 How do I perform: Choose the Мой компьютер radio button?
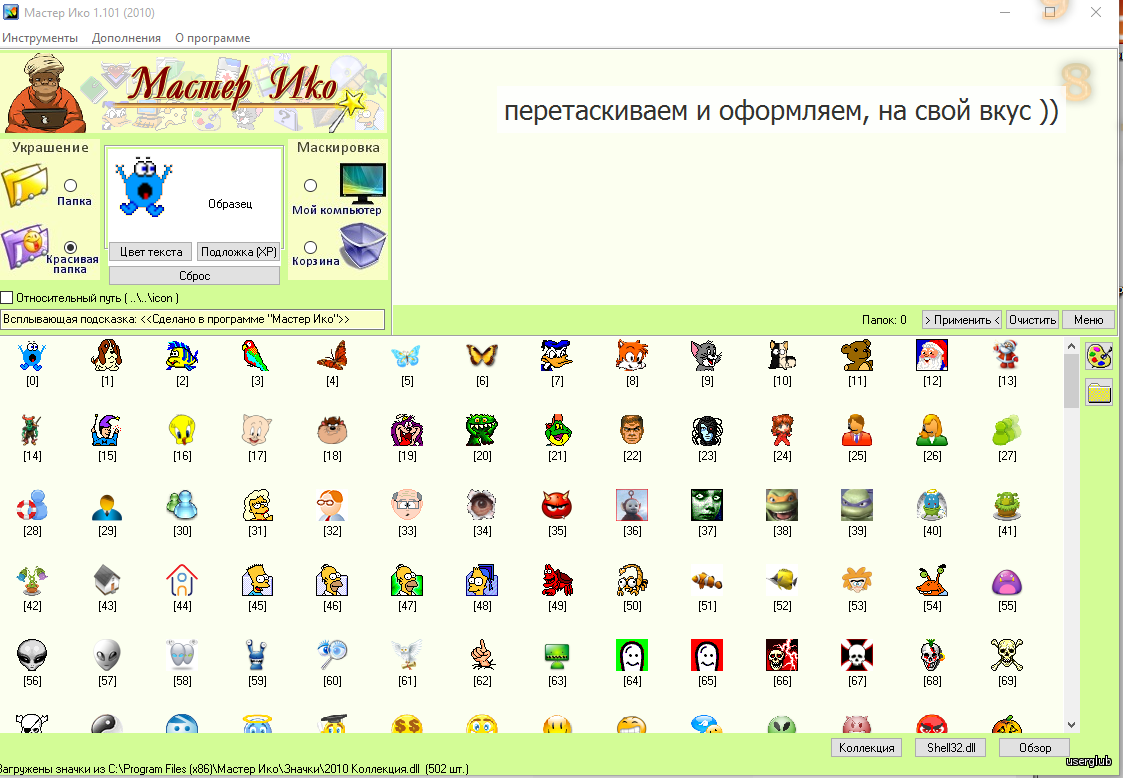click(x=310, y=186)
